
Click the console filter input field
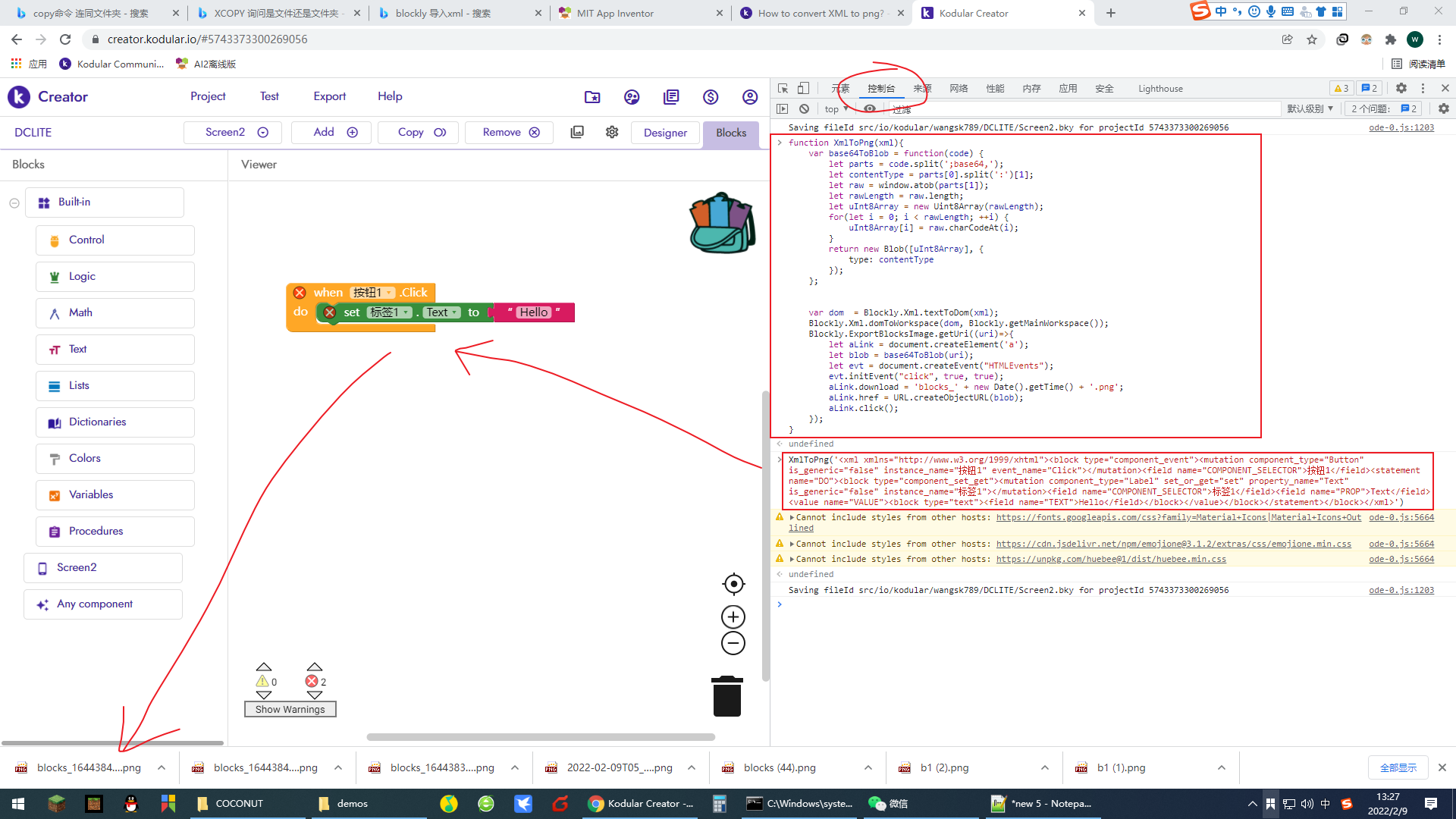coord(1084,109)
